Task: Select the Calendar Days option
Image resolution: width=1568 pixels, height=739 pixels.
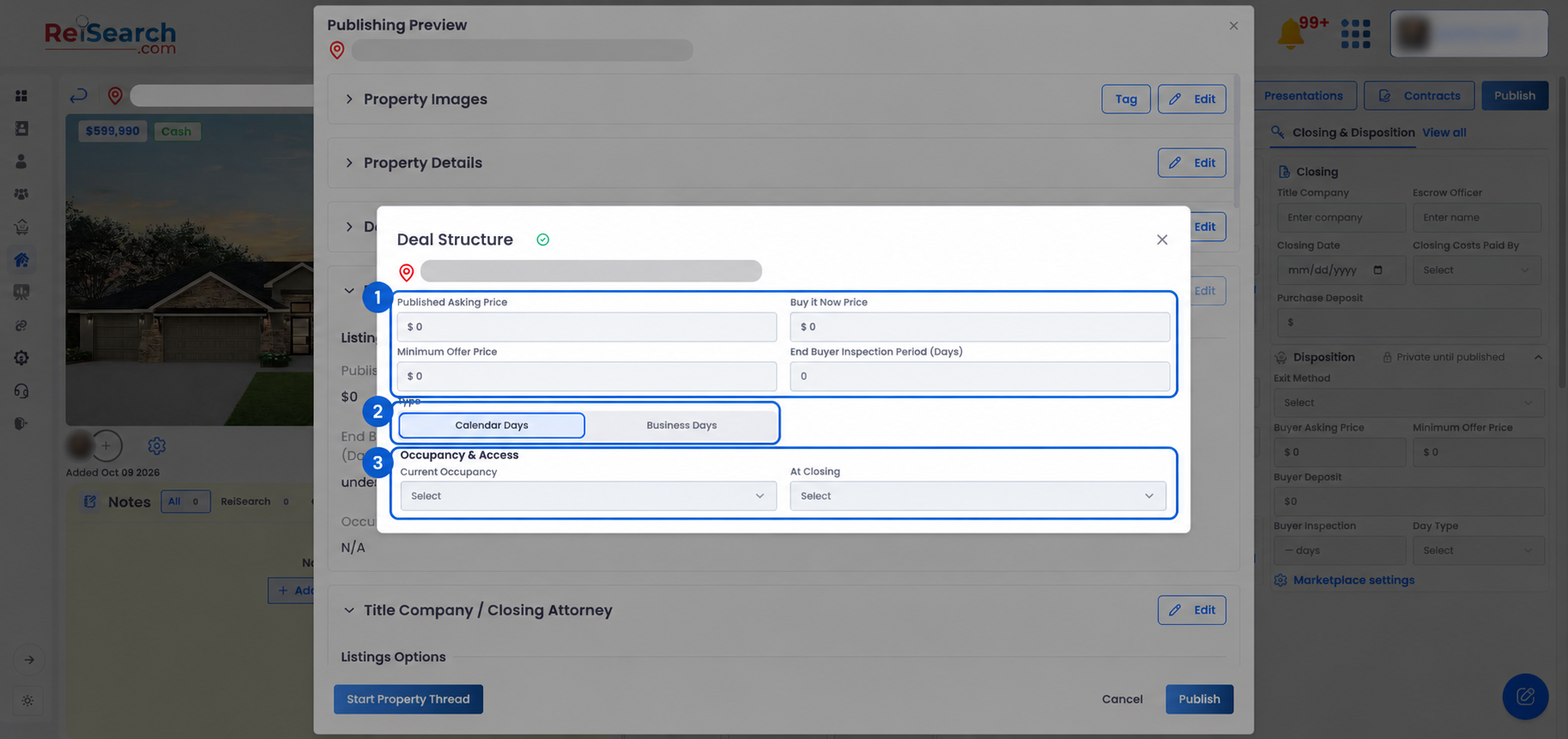Action: [492, 426]
